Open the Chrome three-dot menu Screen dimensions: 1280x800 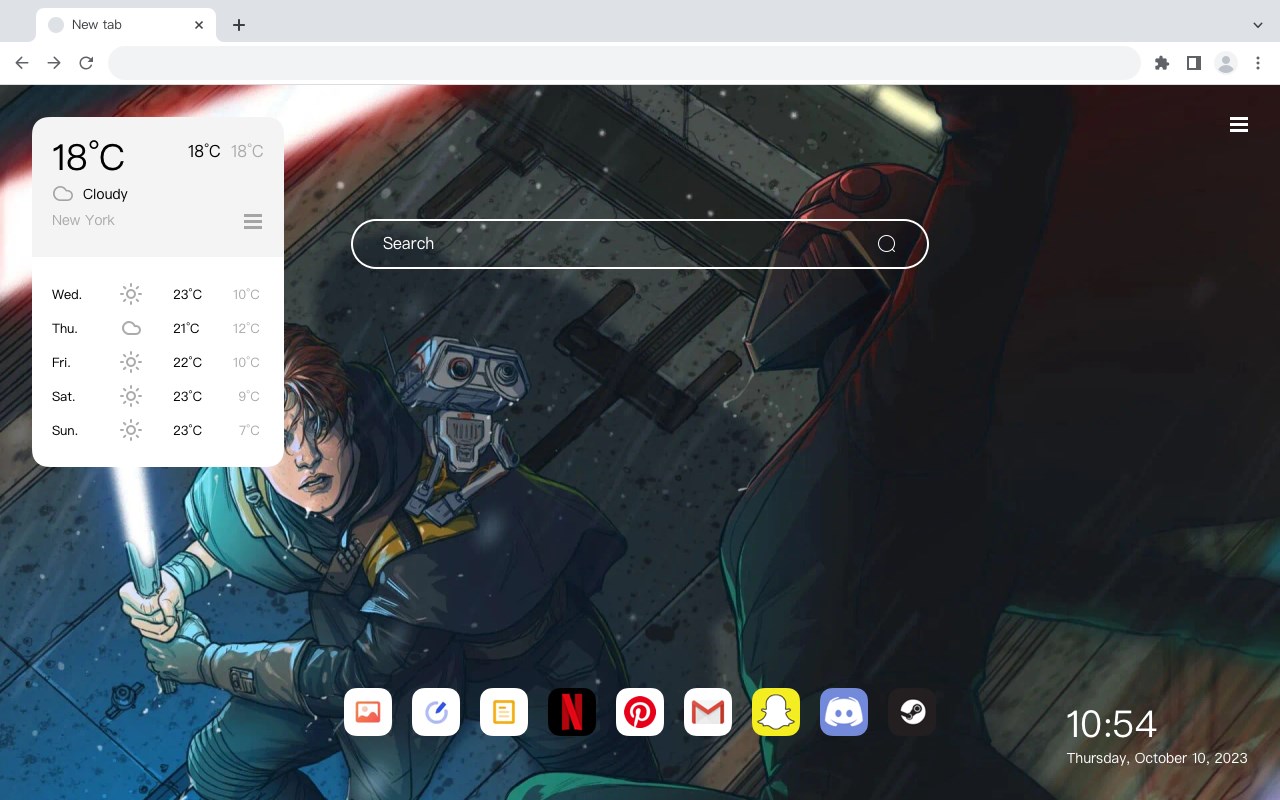tap(1258, 63)
